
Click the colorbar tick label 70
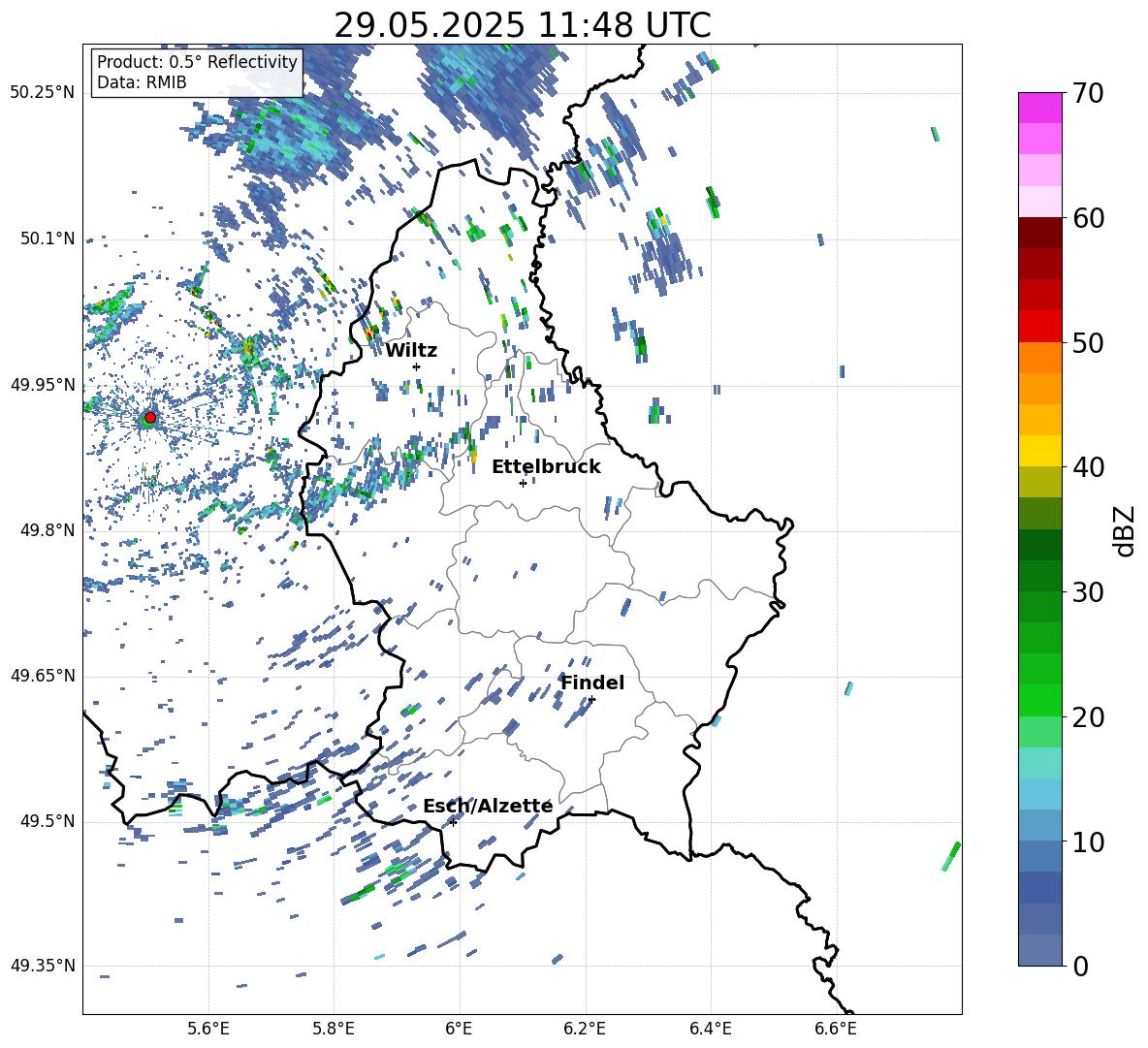click(x=1088, y=94)
